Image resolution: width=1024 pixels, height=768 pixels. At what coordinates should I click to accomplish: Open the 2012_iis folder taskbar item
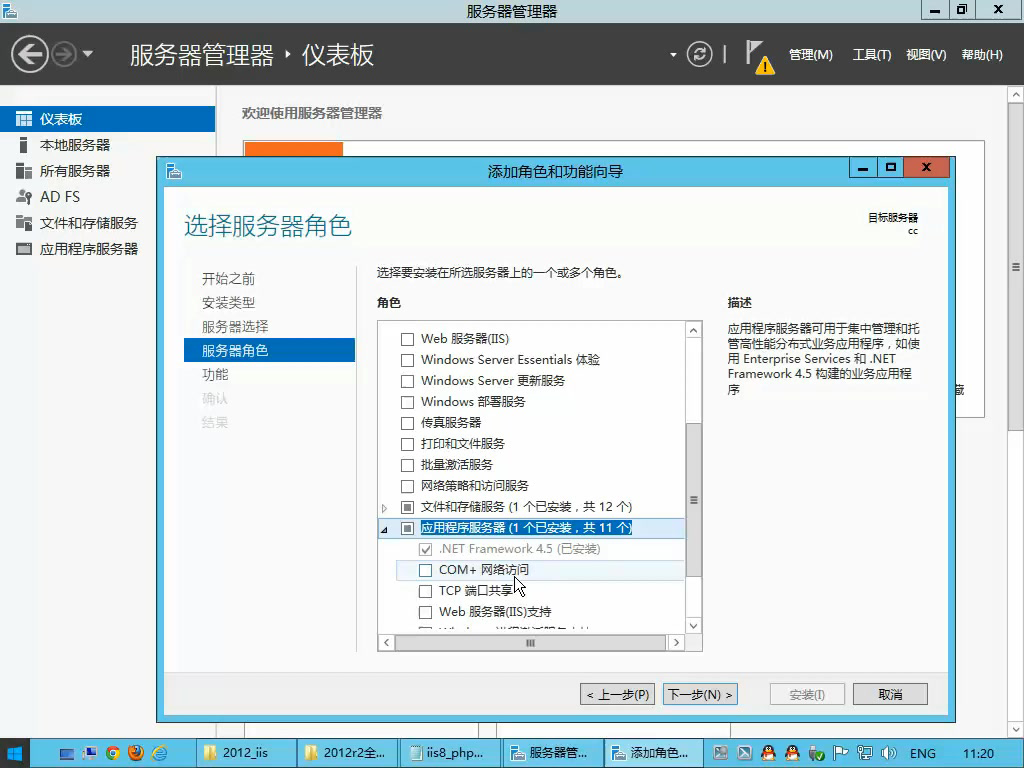(246, 753)
